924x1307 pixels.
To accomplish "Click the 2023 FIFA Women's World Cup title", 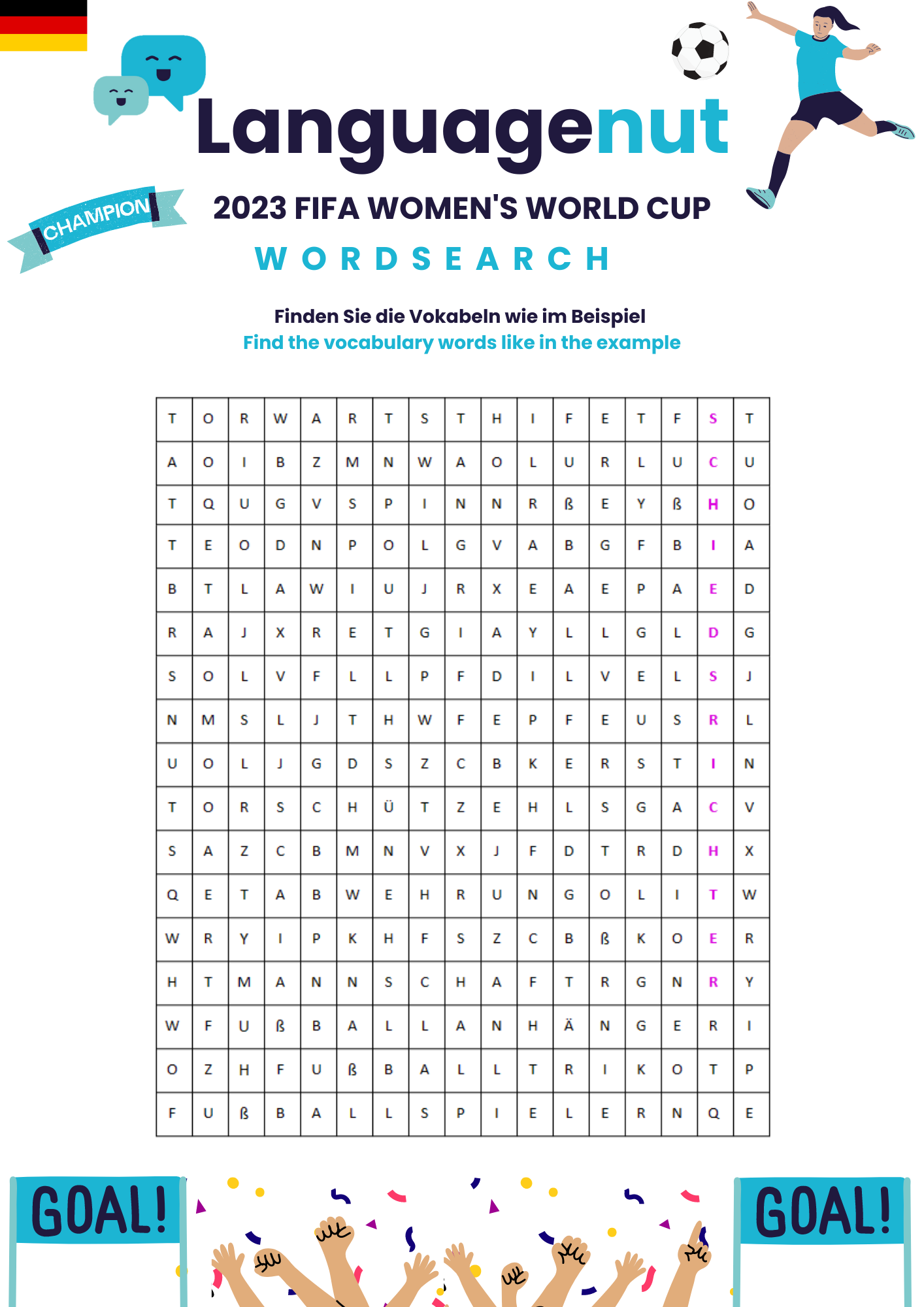I will (x=462, y=208).
